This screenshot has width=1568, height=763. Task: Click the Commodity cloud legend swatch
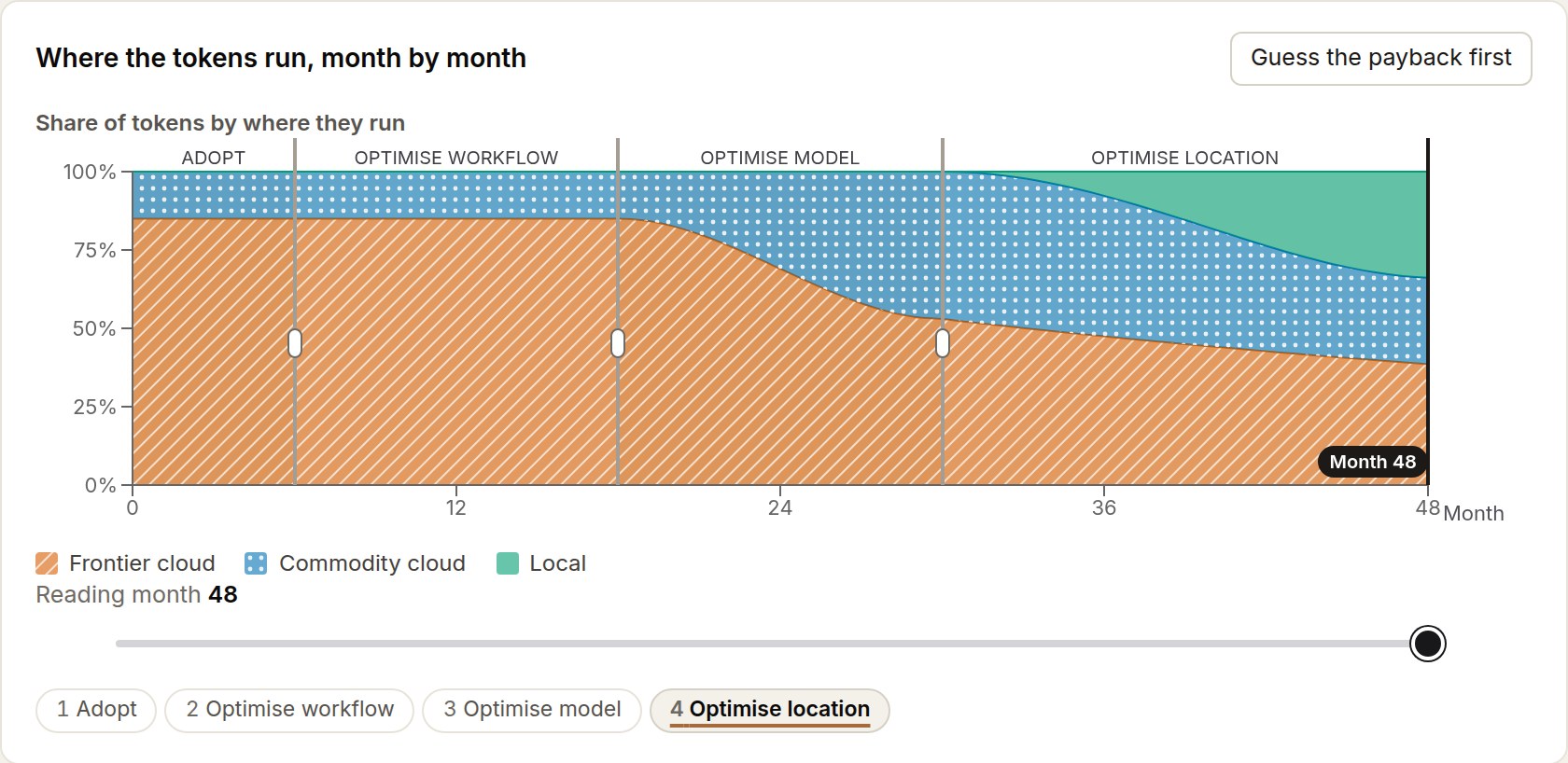(256, 563)
